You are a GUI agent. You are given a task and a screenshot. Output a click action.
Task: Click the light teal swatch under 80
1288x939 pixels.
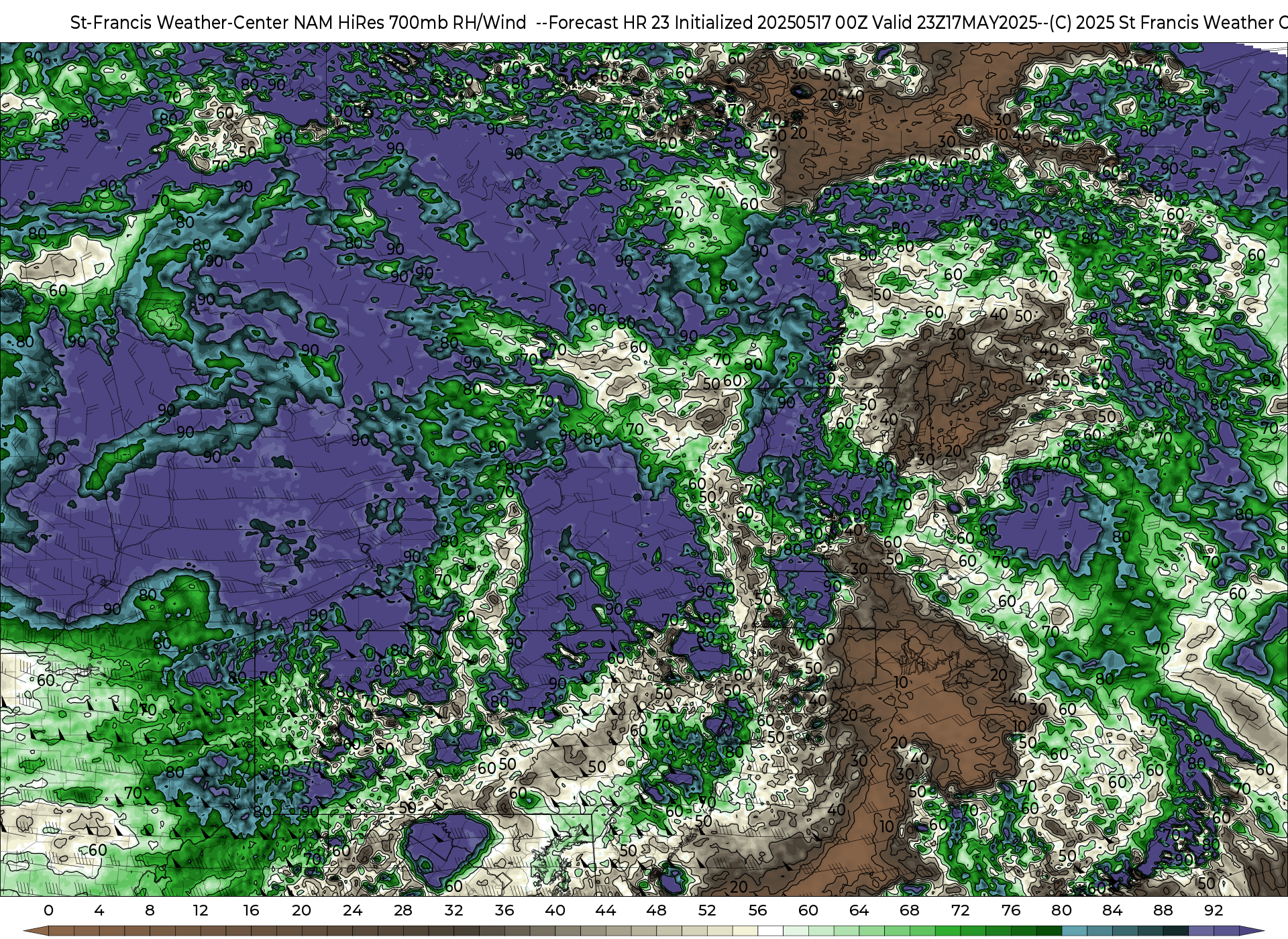(1075, 931)
